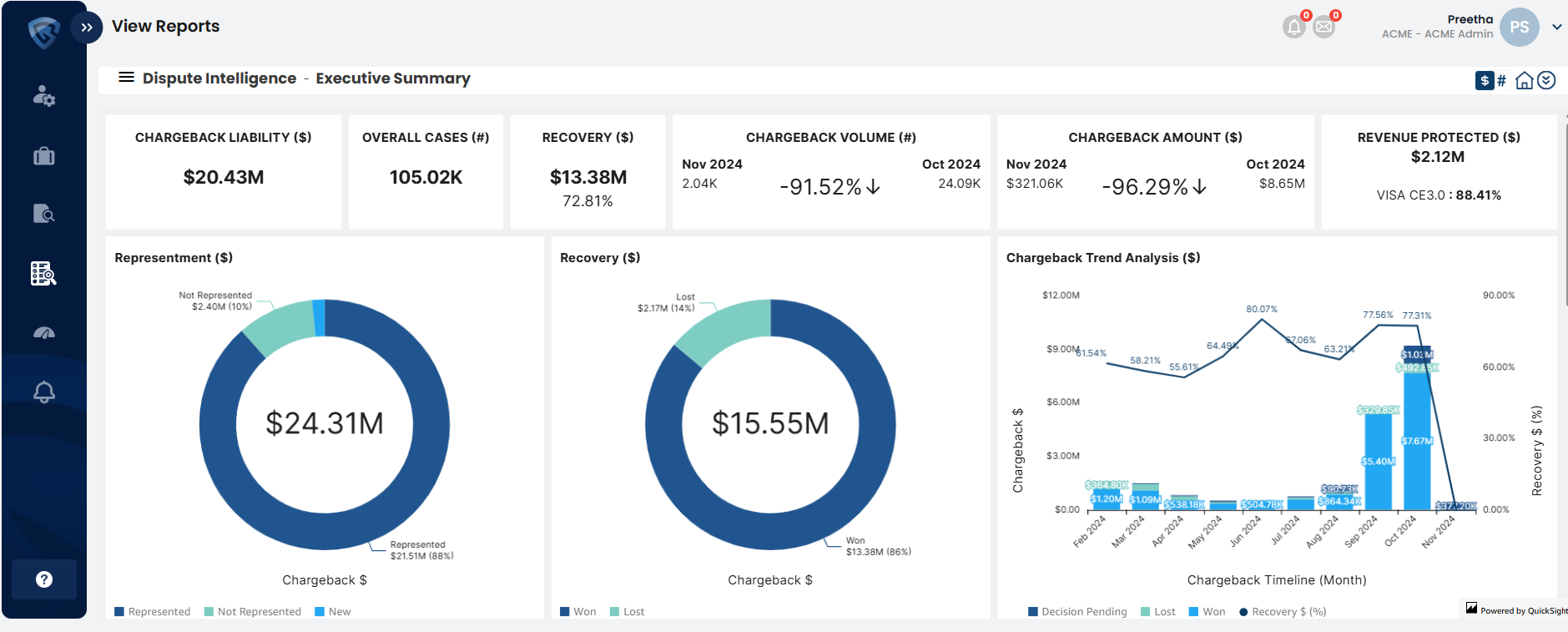
Task: Click the Overall Cases 105.02K value
Action: [x=426, y=177]
